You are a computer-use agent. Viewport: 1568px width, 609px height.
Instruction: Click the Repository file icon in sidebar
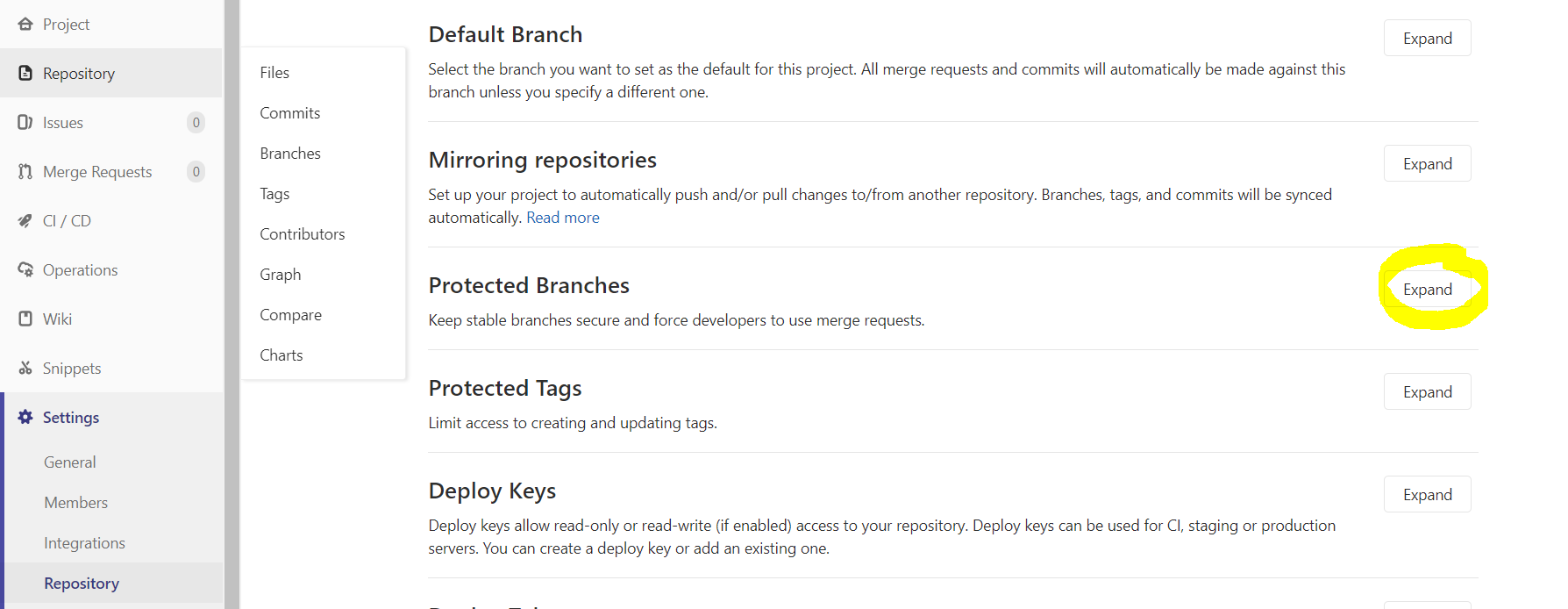(x=25, y=74)
